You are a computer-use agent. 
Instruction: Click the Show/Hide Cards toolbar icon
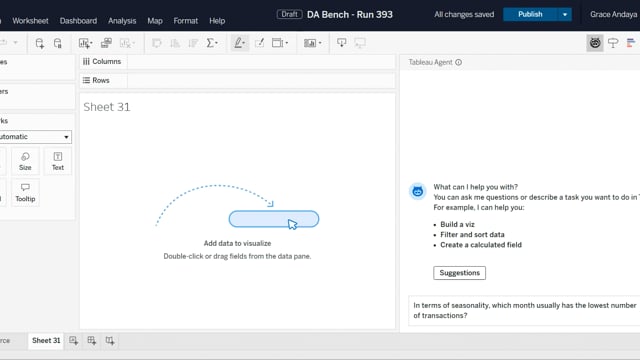310,43
